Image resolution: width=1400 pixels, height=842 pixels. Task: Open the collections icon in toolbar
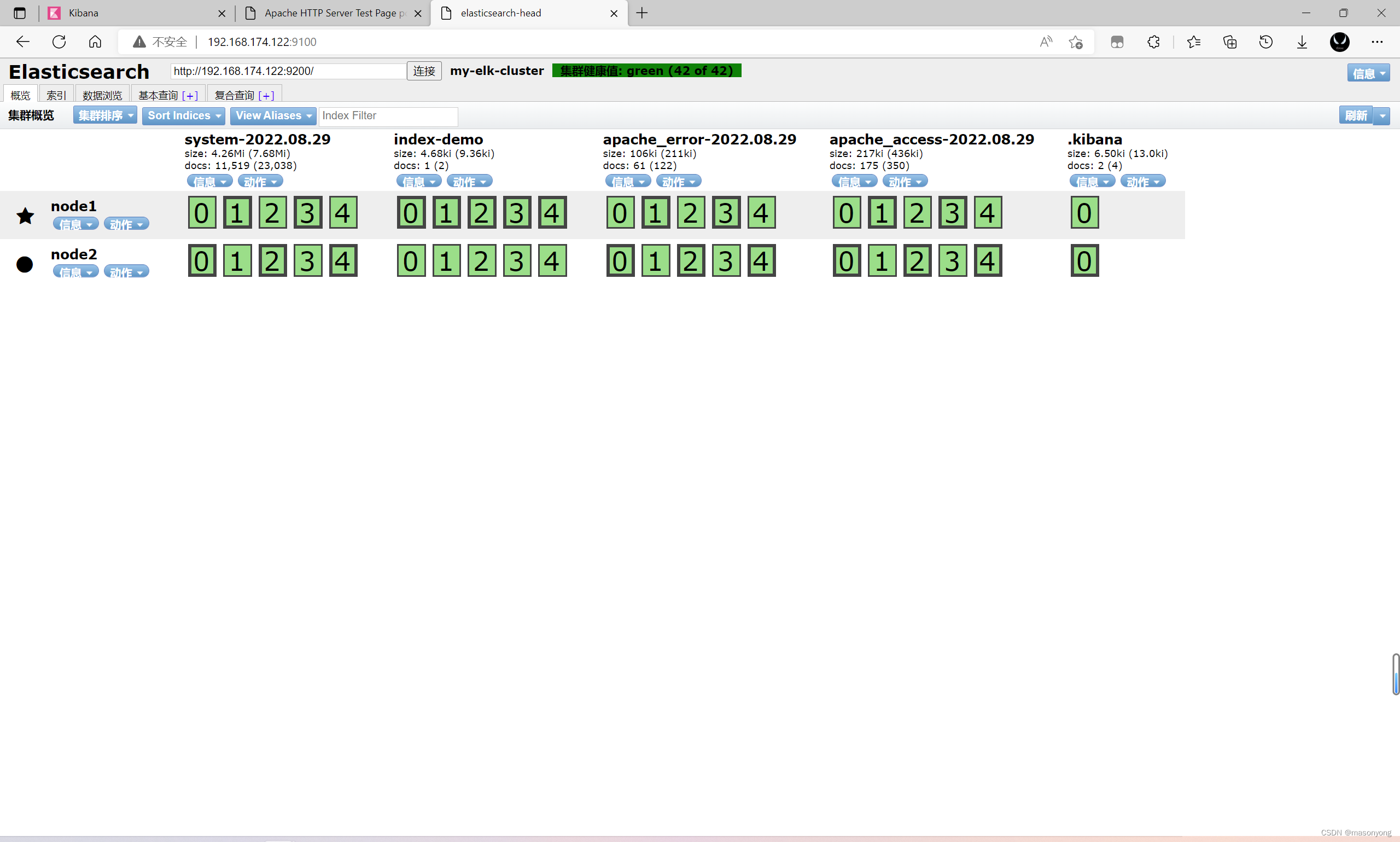pos(1230,42)
